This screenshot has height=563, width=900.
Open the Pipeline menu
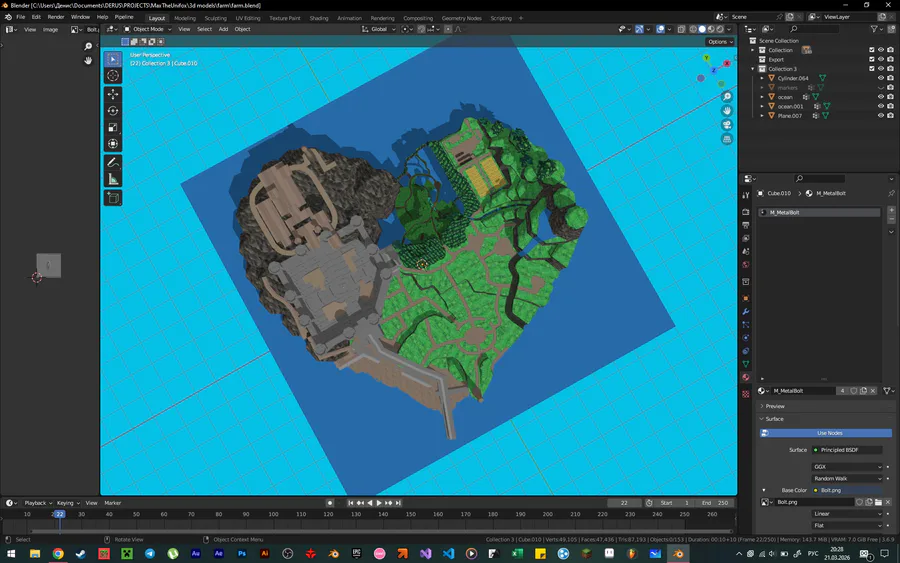[124, 17]
